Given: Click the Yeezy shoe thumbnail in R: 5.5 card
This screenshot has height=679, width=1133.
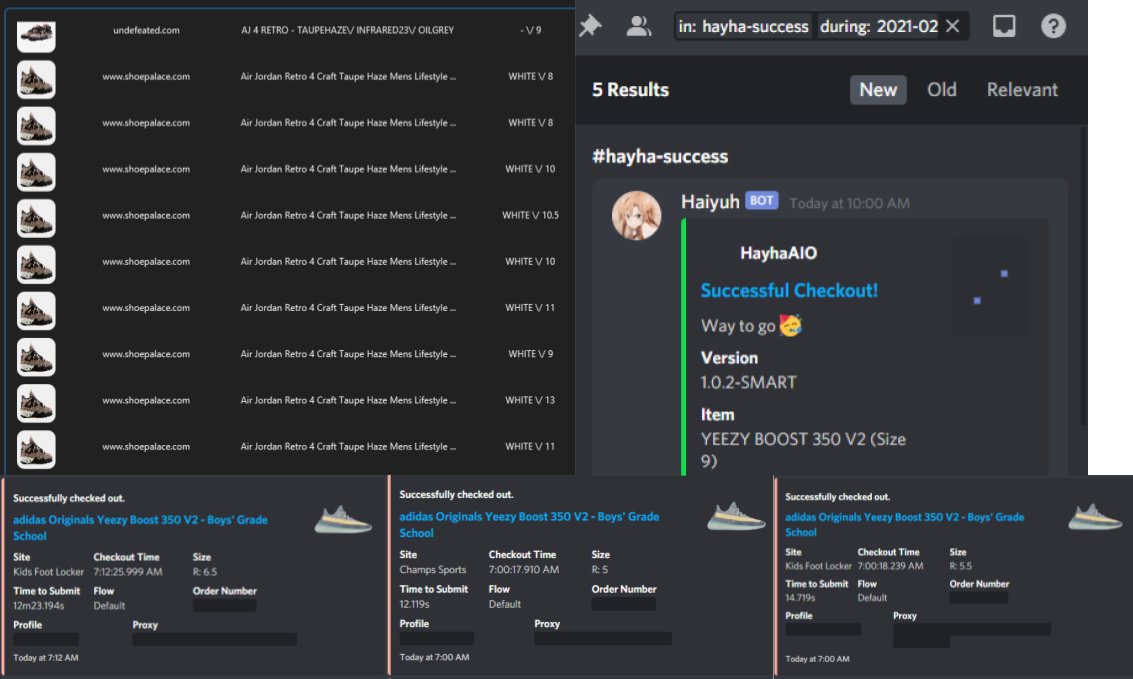Looking at the screenshot, I should coord(1095,516).
